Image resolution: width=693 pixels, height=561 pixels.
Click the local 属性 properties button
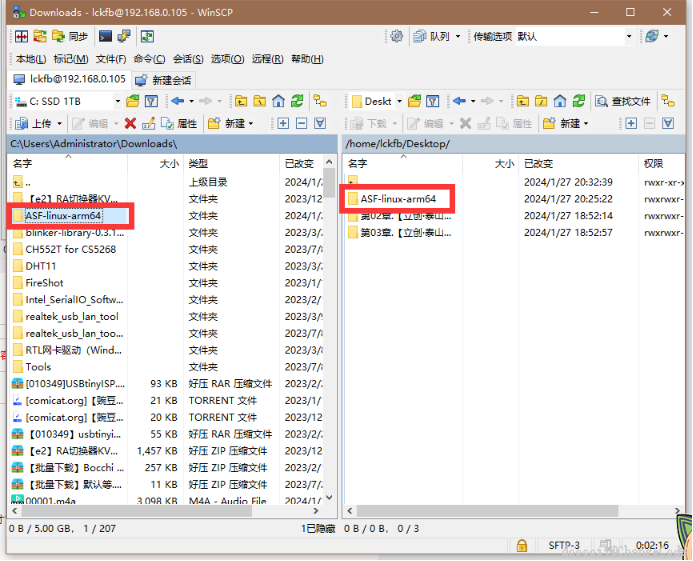179,123
